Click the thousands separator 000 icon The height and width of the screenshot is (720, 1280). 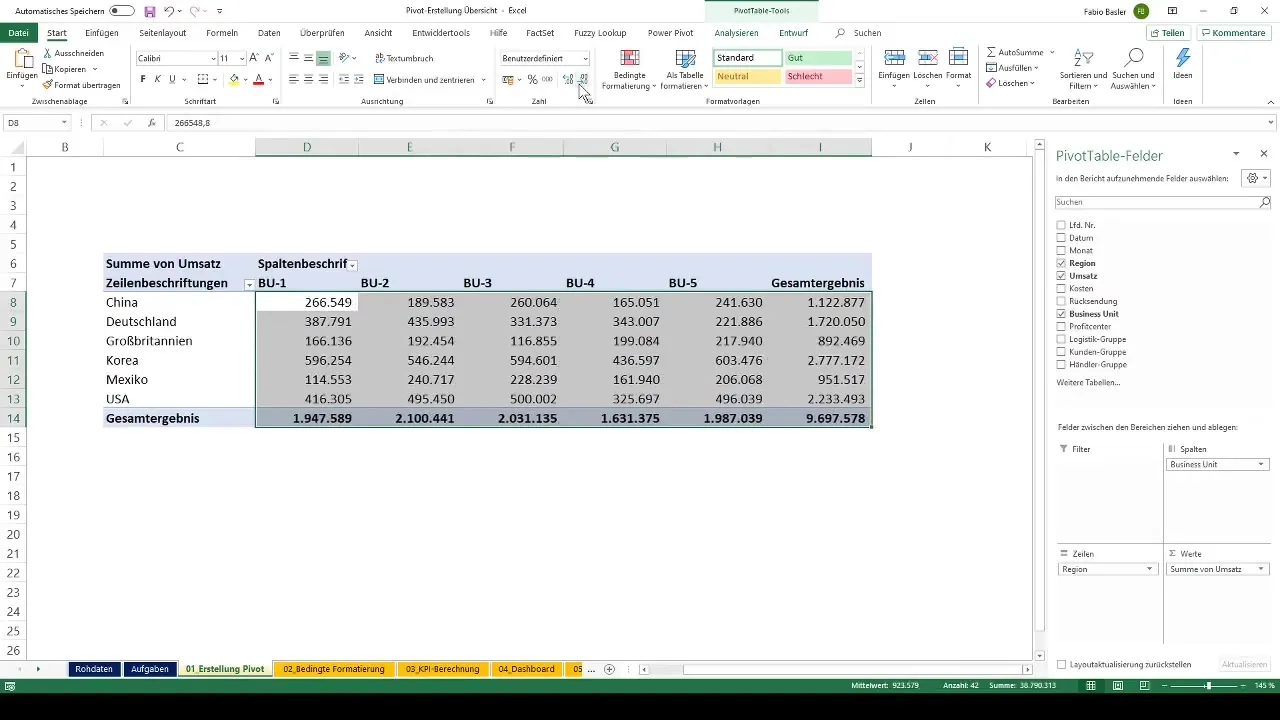click(547, 79)
